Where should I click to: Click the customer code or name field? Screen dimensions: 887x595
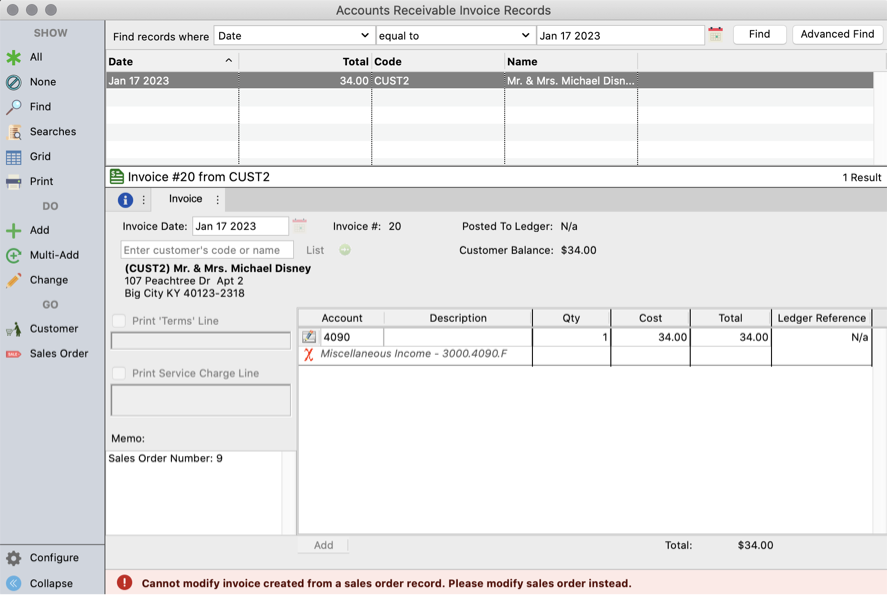207,250
